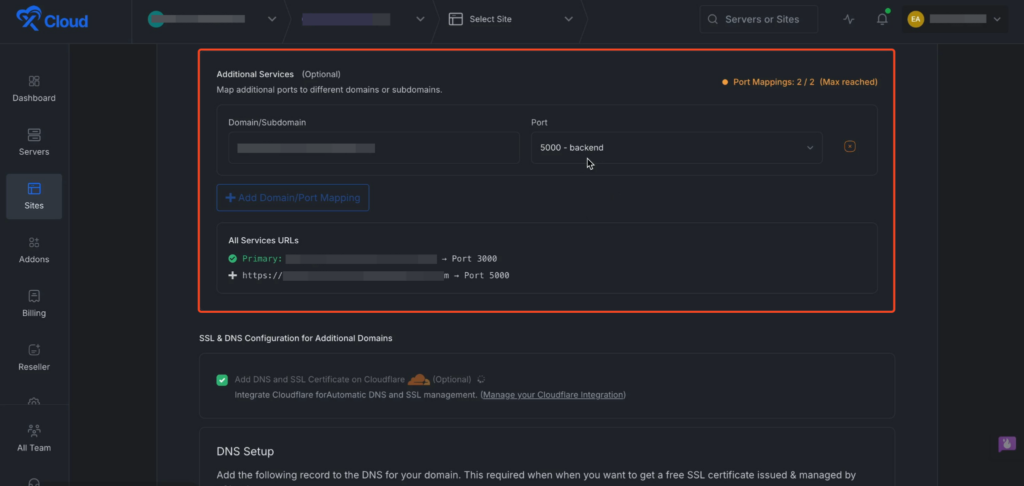This screenshot has width=1024, height=486.
Task: Remove the domain/port mapping row
Action: [x=850, y=147]
